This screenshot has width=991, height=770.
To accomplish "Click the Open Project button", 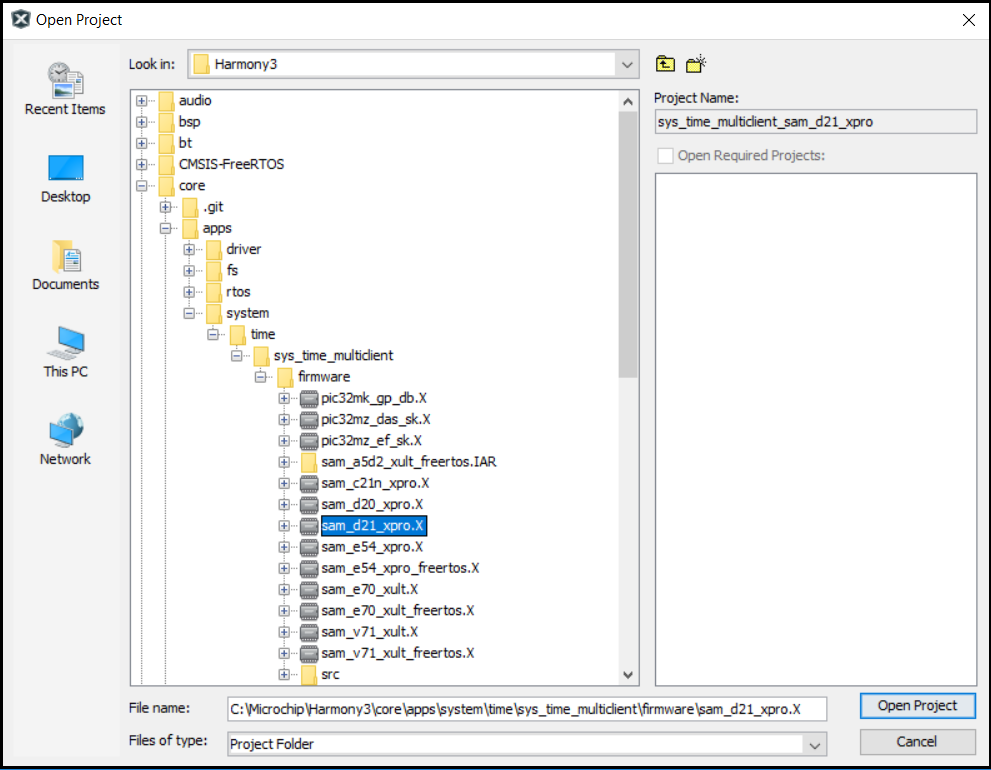I will click(x=917, y=706).
